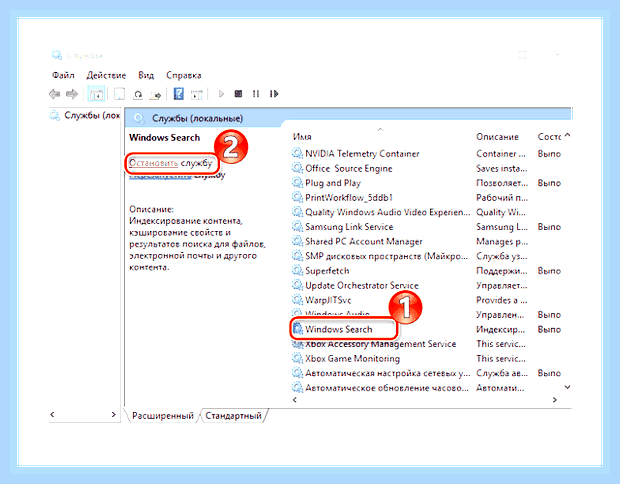Click the services list scroll down arrow

tap(567, 387)
